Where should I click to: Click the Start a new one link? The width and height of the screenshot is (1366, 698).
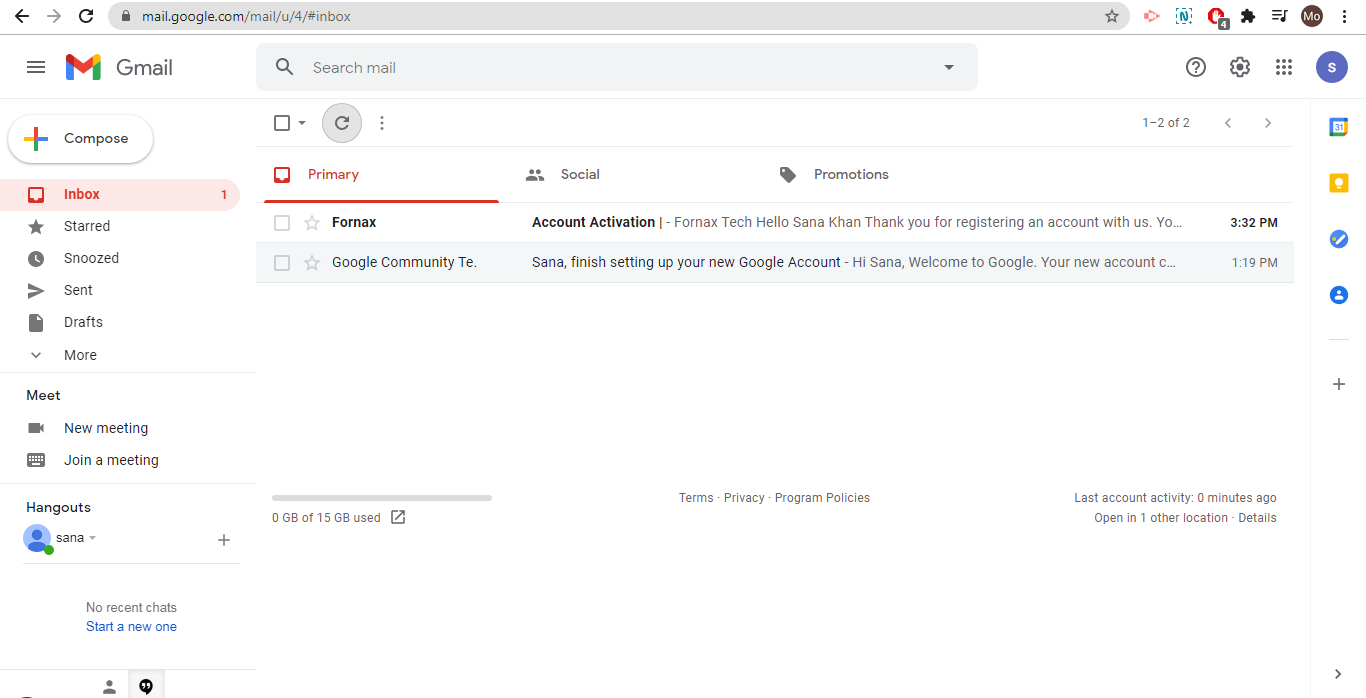tap(131, 627)
